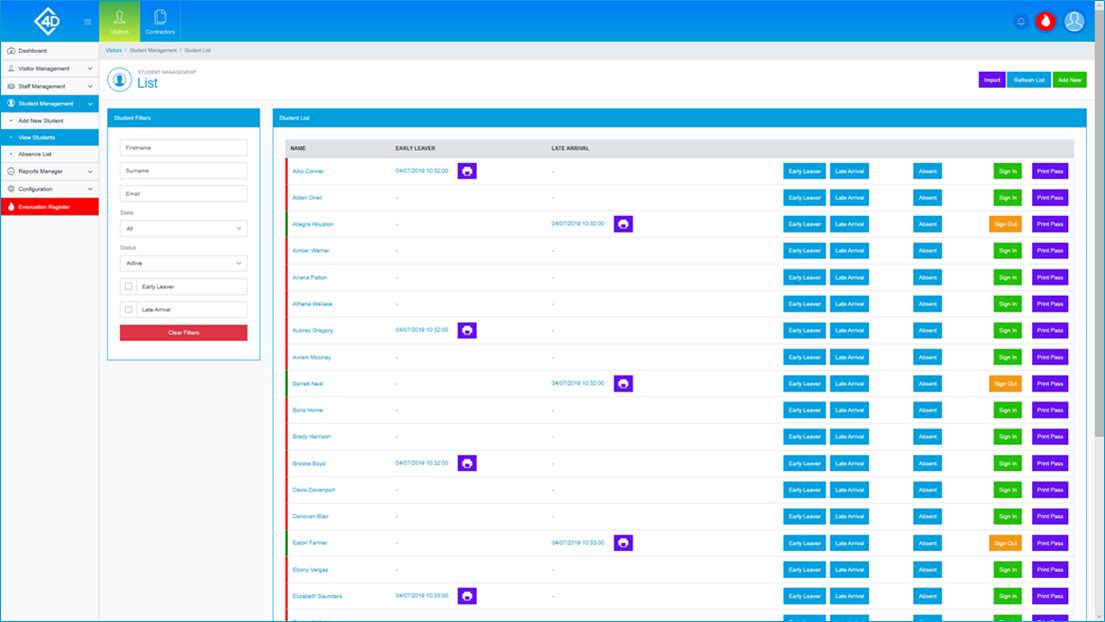
Task: Click the Firstname input field
Action: click(x=183, y=148)
